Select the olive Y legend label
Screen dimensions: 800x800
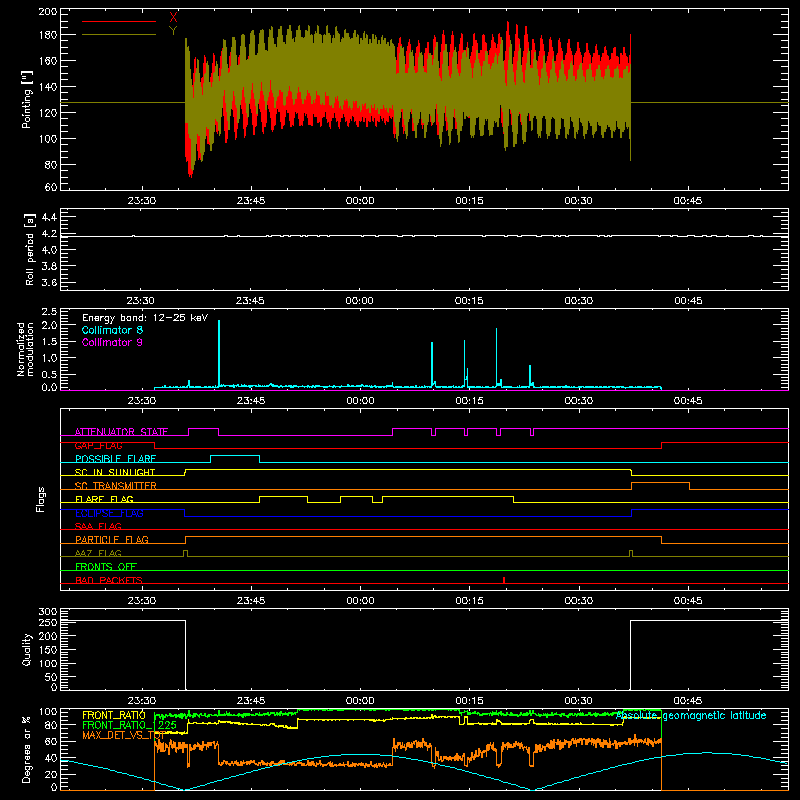click(x=173, y=31)
